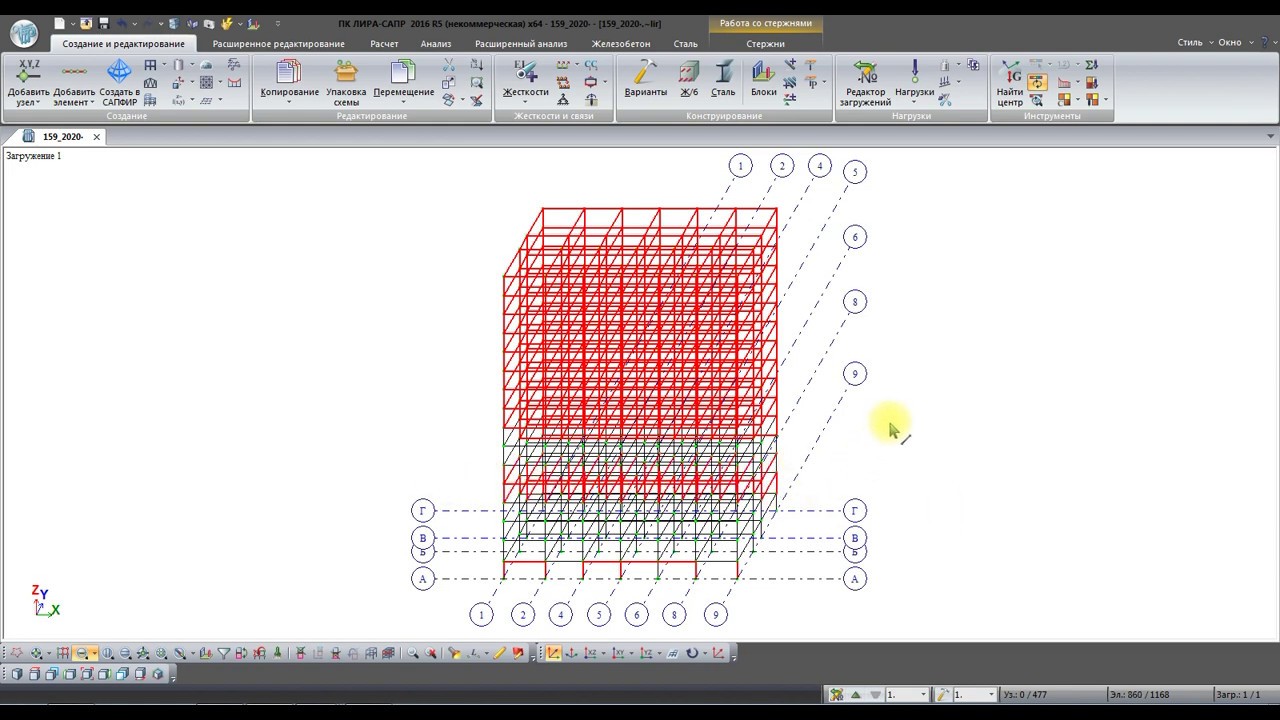This screenshot has width=1280, height=720.
Task: Click grid axis marker А on right side
Action: (x=854, y=578)
